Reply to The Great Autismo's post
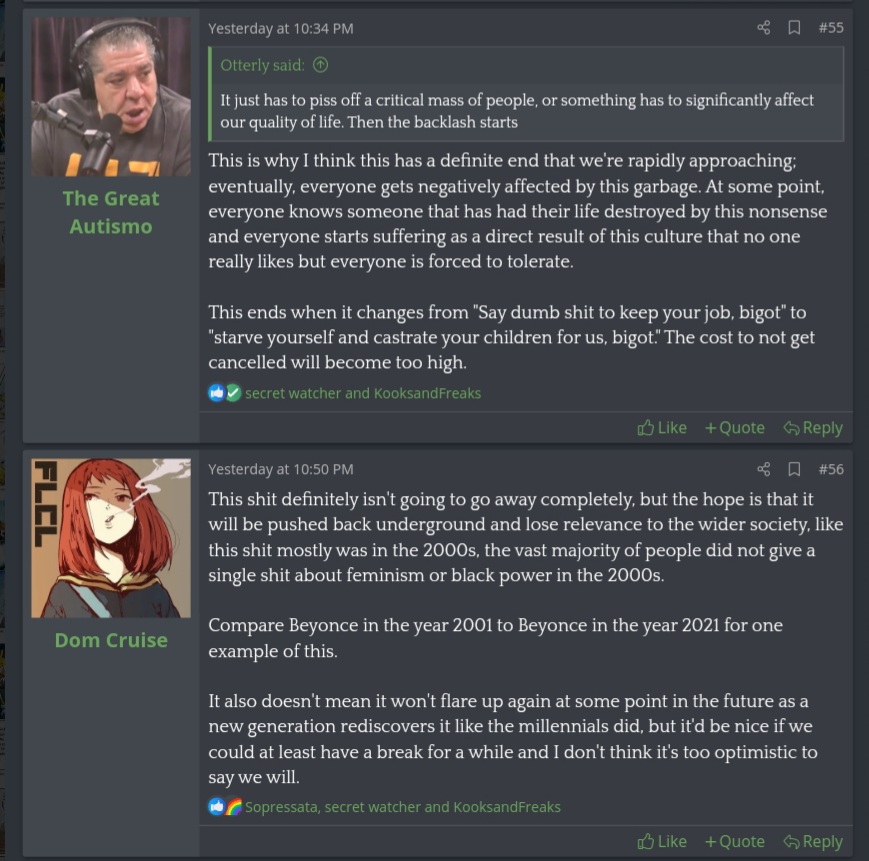 (x=812, y=427)
